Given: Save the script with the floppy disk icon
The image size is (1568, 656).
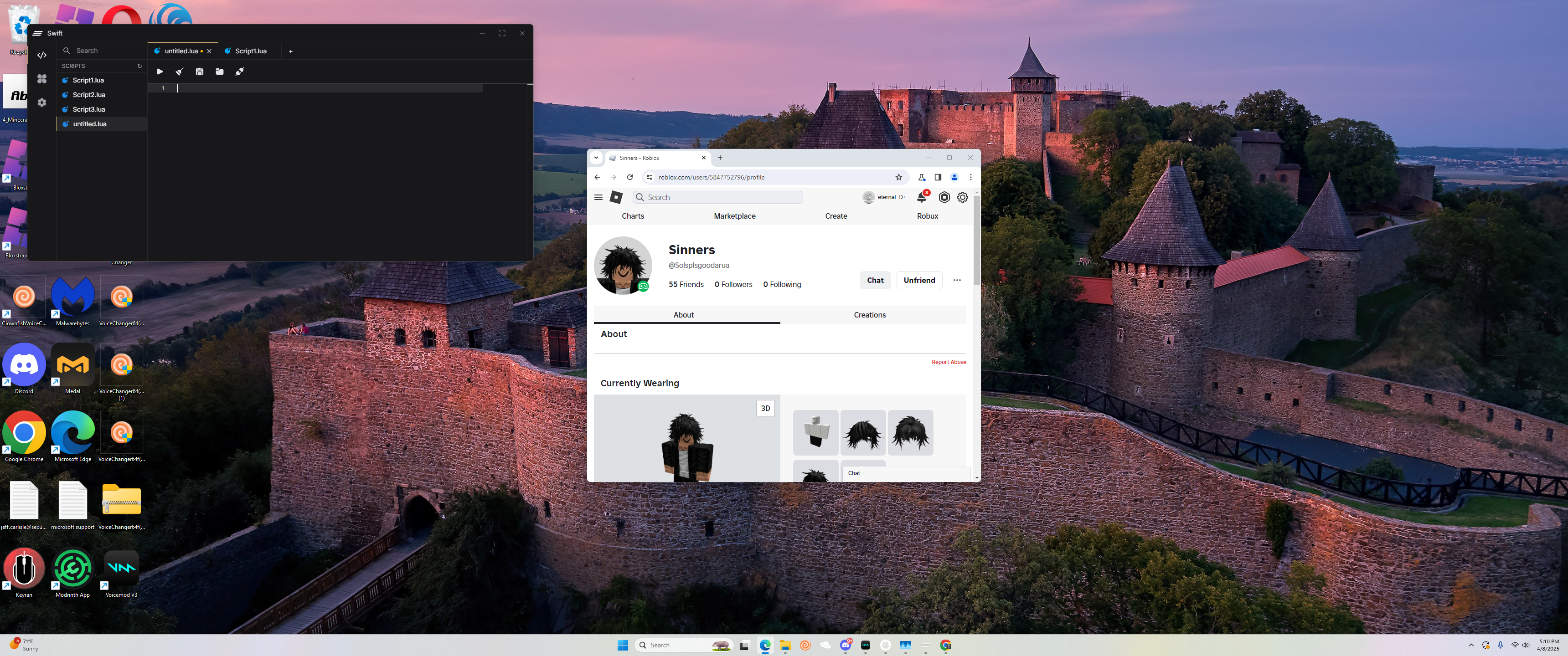Looking at the screenshot, I should tap(200, 72).
